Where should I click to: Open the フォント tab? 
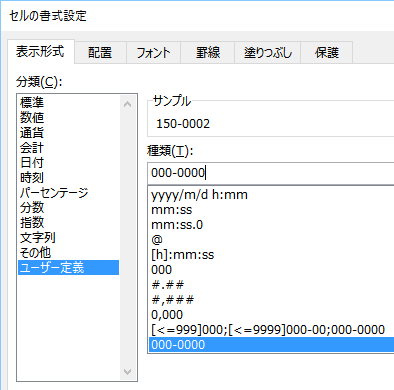point(153,53)
